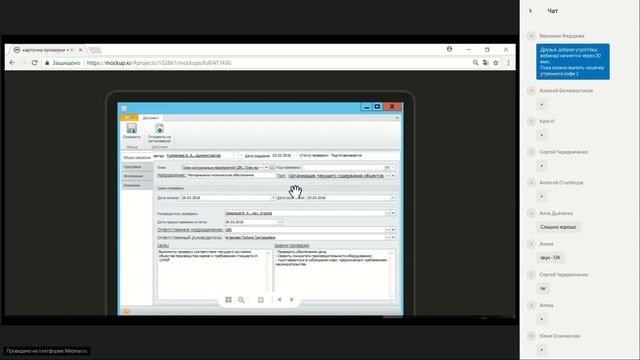Click the Цели heading link
Viewport: 640px width, 360px height.
click(163, 246)
